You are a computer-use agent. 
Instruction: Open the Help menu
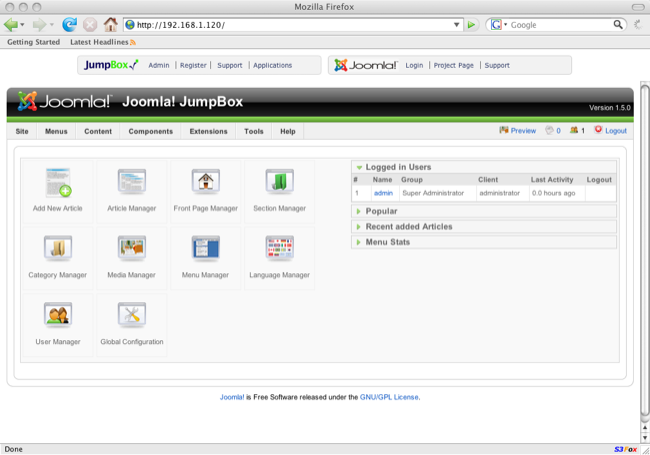288,131
